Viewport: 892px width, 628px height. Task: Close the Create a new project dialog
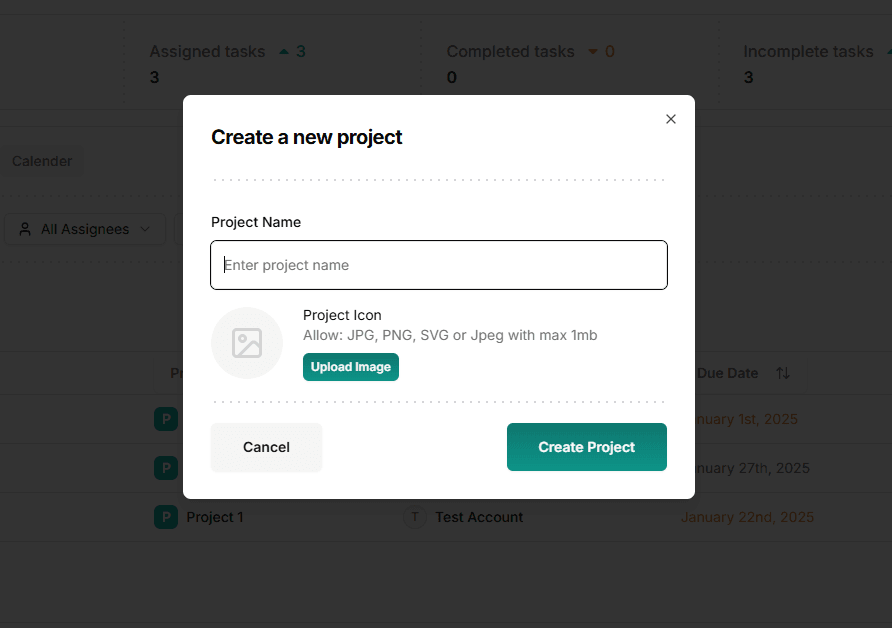(671, 119)
